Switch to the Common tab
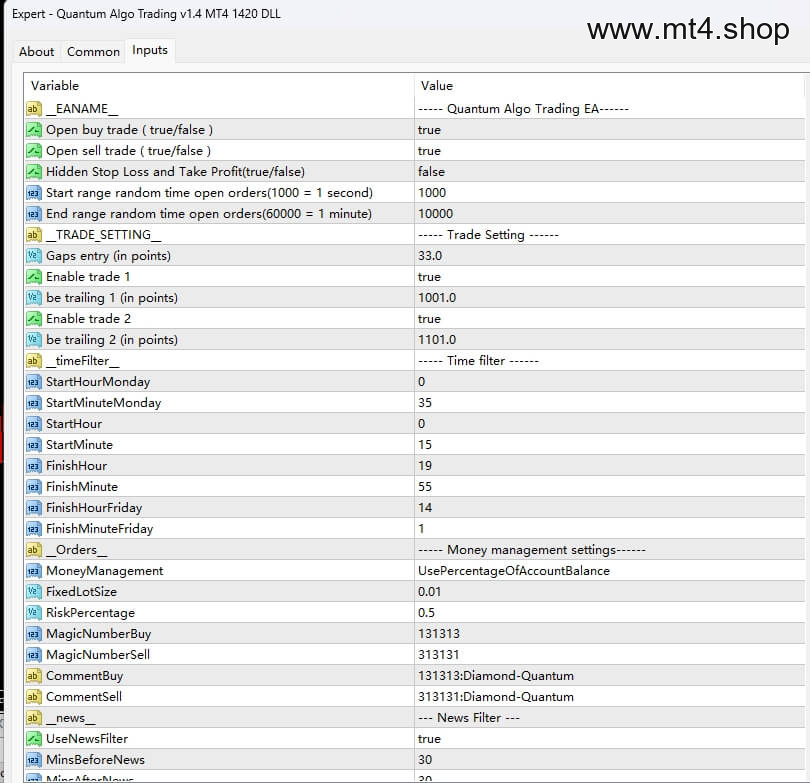 [x=93, y=52]
